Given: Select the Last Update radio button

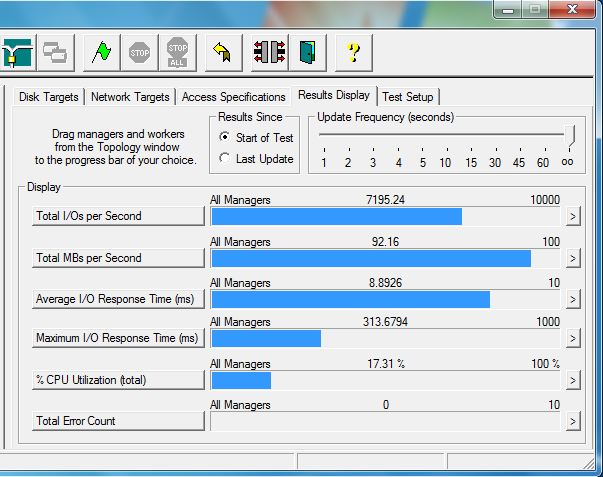Looking at the screenshot, I should tap(225, 158).
